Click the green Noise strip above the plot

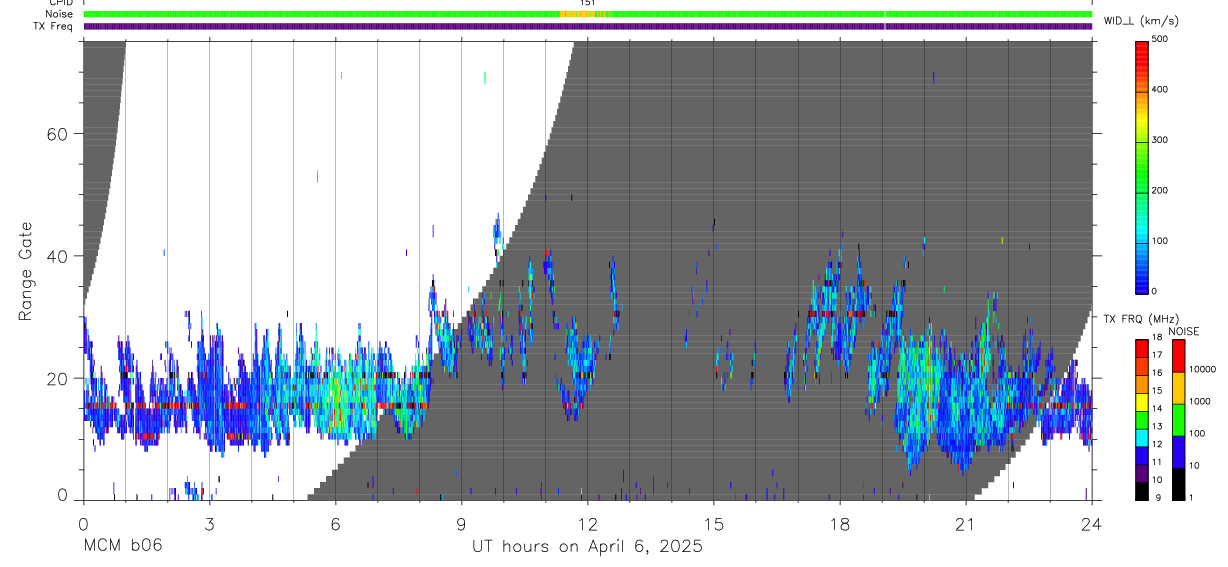pyautogui.click(x=588, y=15)
